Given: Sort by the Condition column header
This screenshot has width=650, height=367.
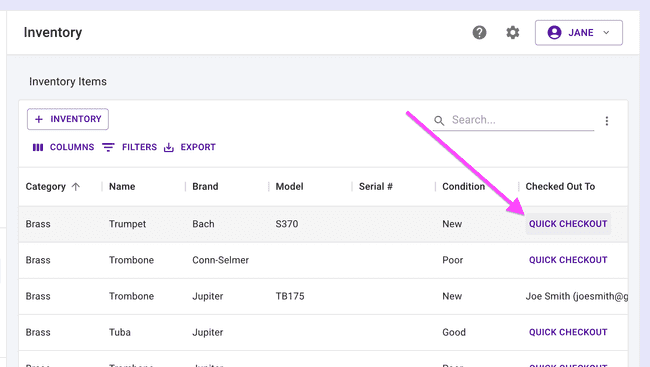Looking at the screenshot, I should pyautogui.click(x=463, y=187).
